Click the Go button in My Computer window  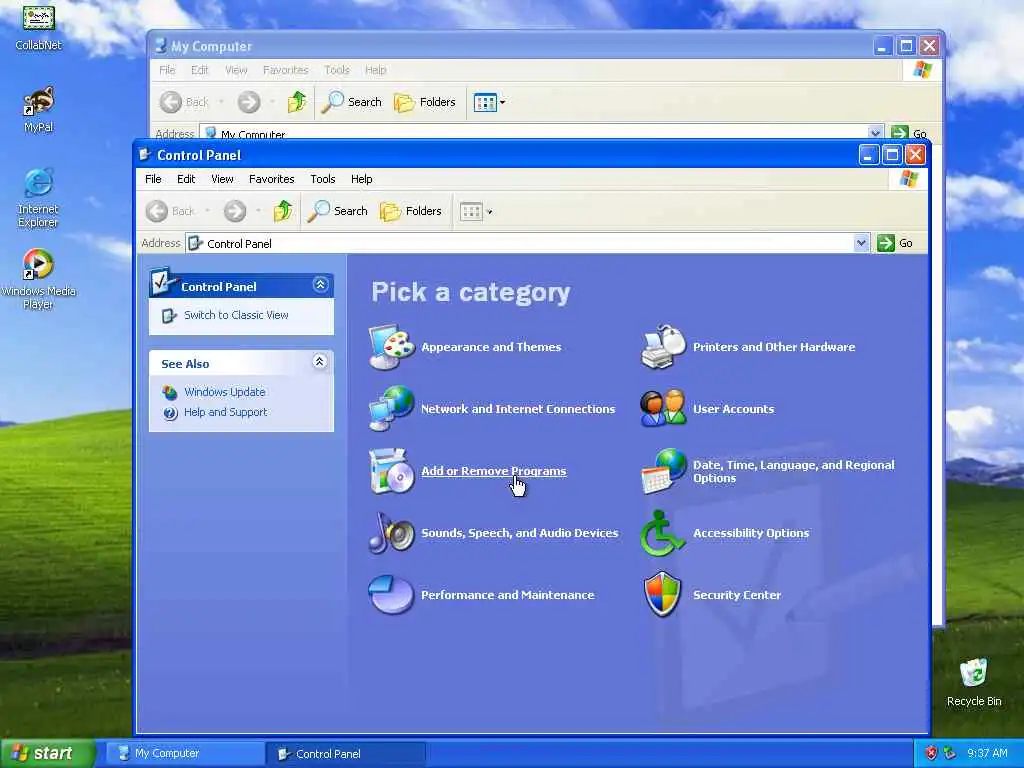(909, 133)
